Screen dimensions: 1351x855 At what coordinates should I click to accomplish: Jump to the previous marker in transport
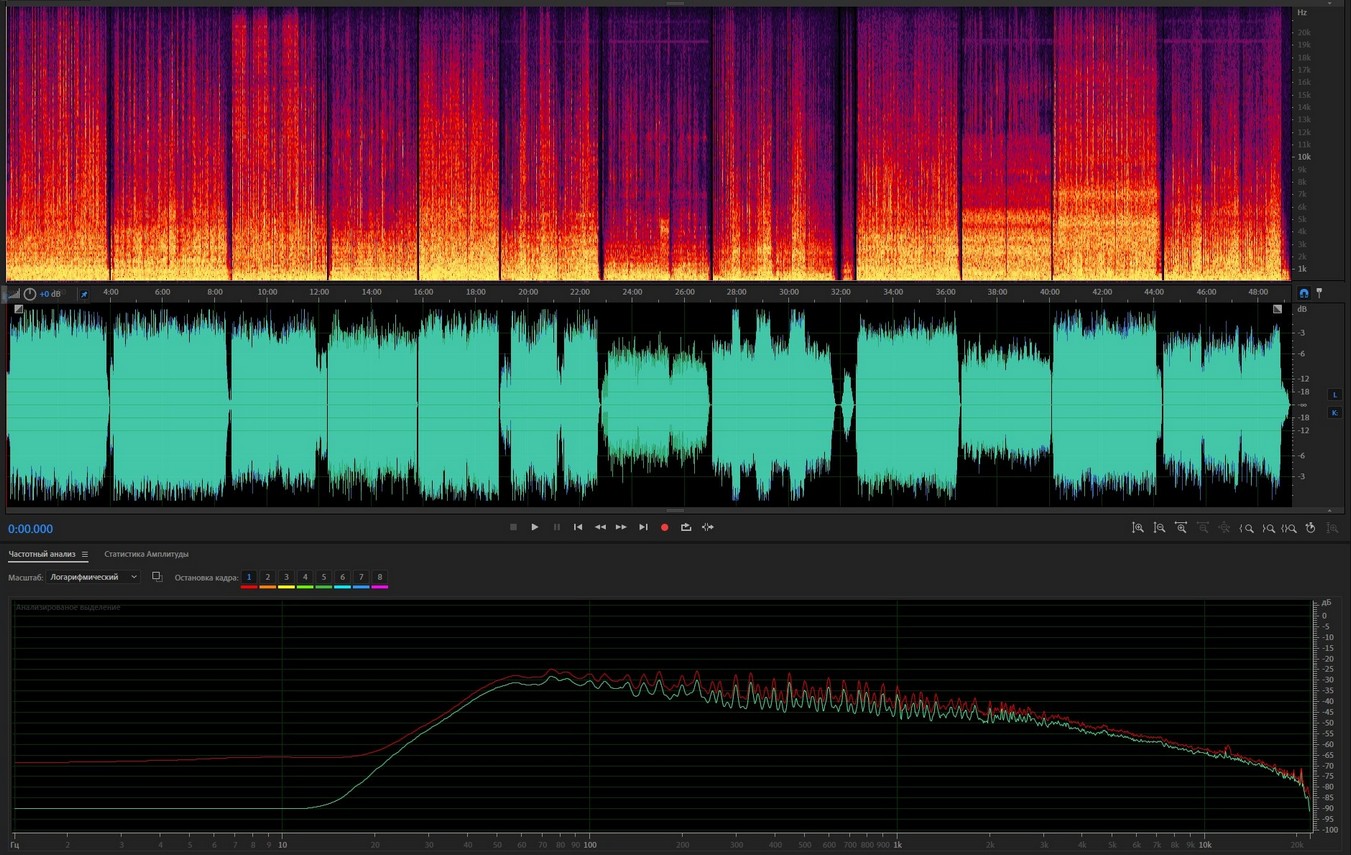tap(578, 527)
